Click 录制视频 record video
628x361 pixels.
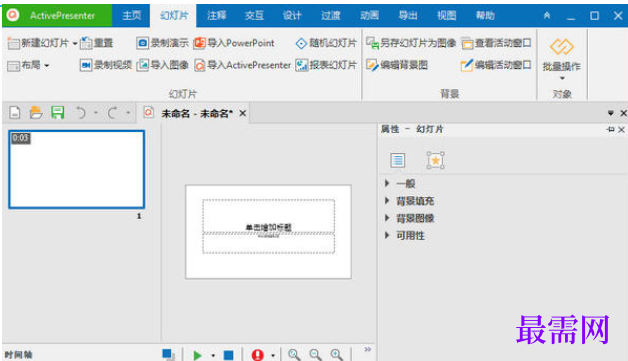point(106,65)
